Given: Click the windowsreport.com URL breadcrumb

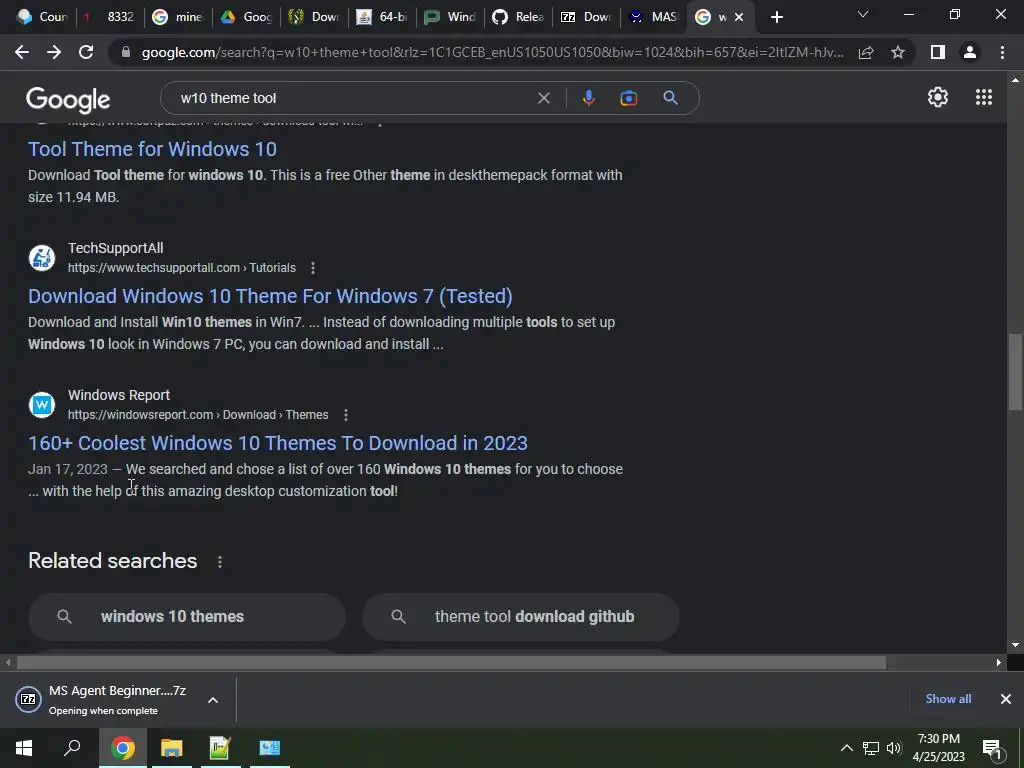Looking at the screenshot, I should click(x=198, y=415).
